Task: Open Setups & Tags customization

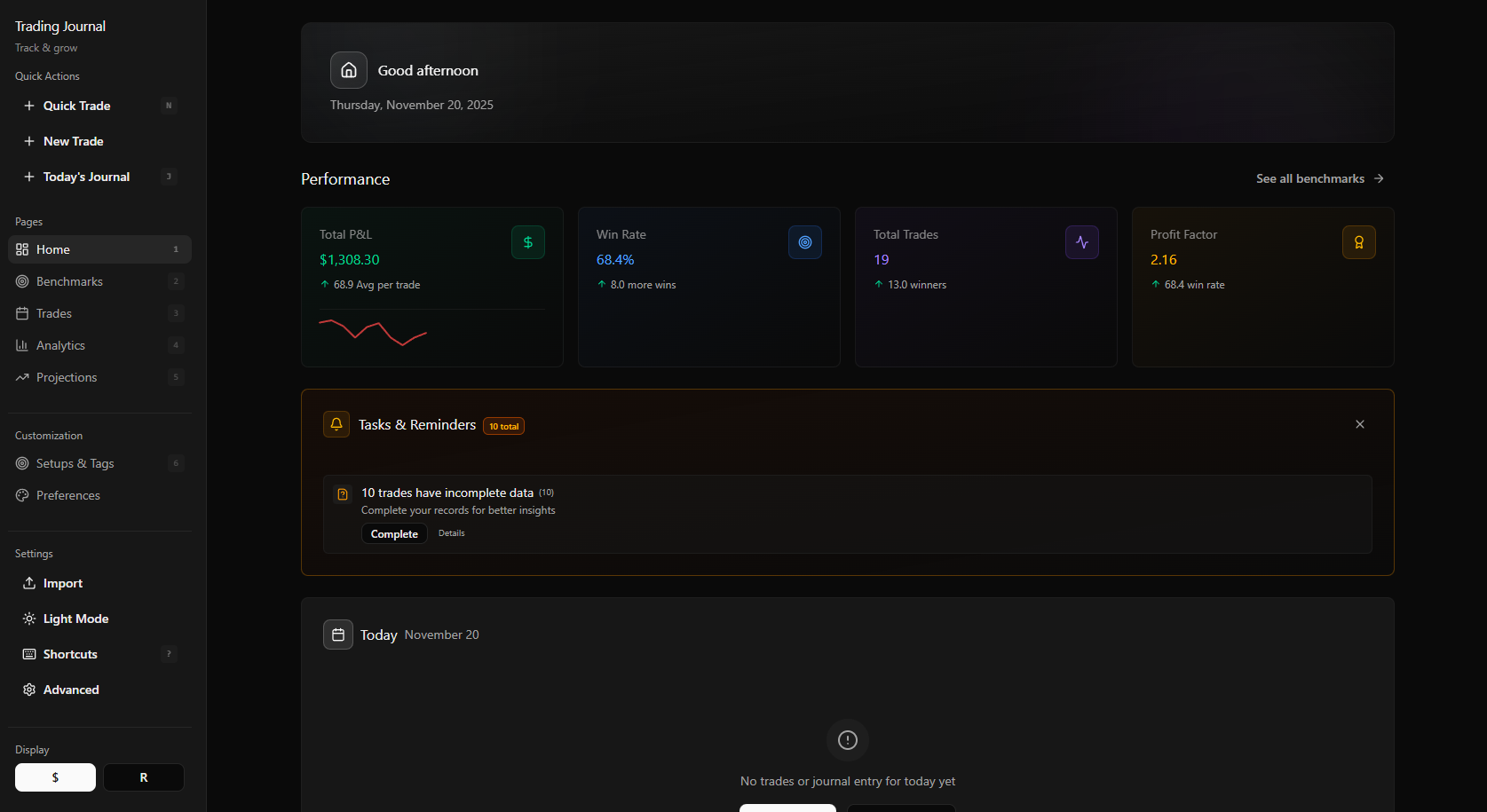Action: [75, 463]
